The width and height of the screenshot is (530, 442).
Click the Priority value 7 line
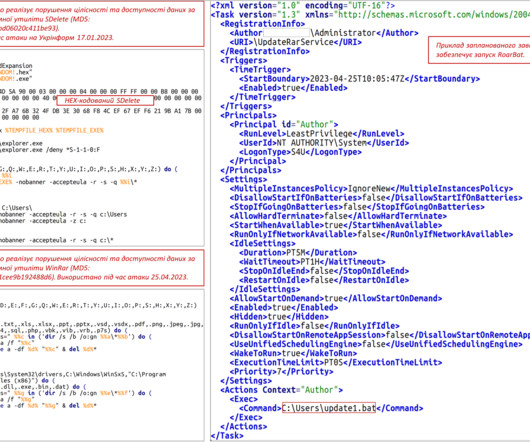pos(281,371)
